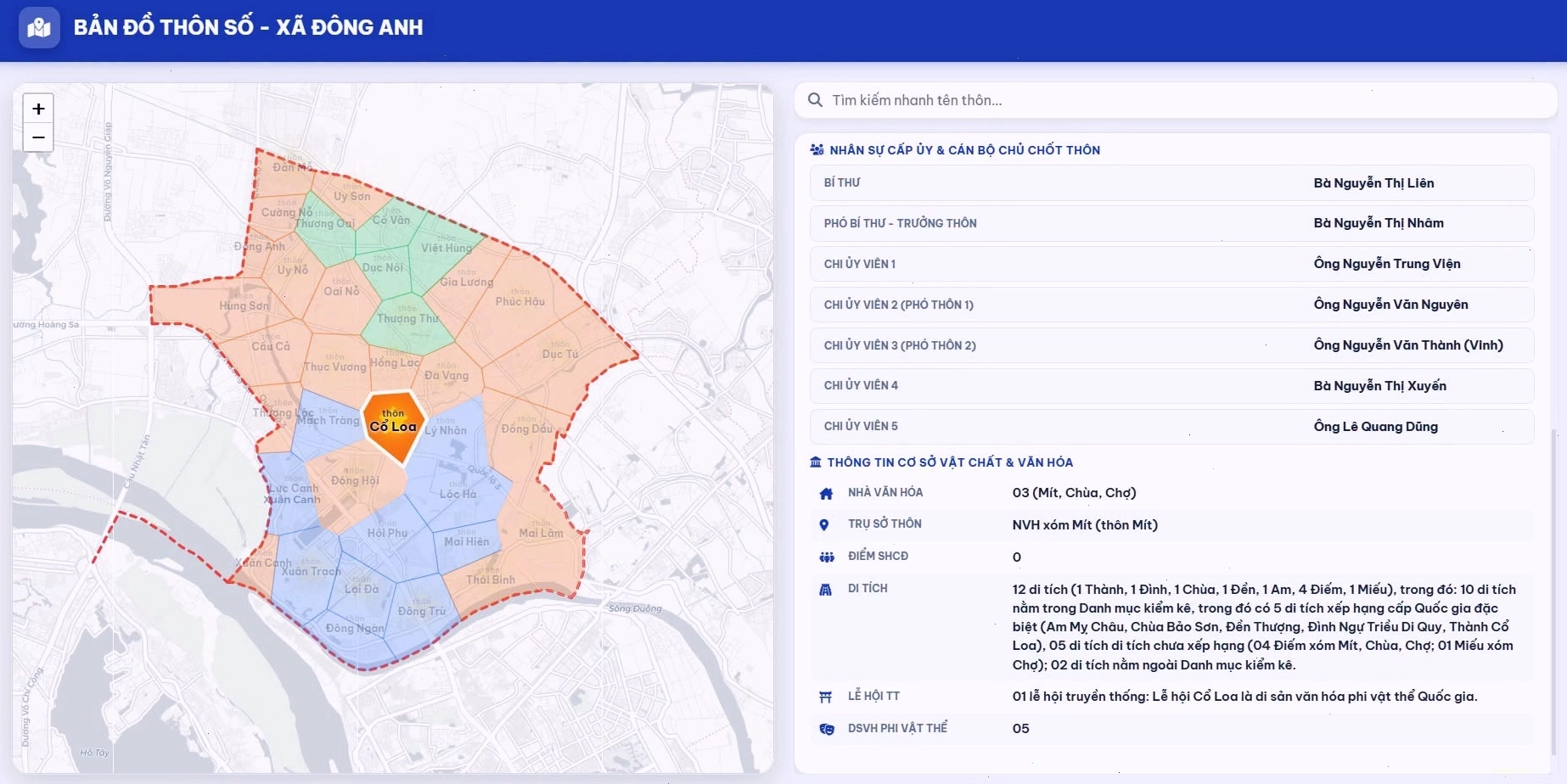Viewport: 1567px width, 784px height.
Task: Select Thượng Thư village region on map
Action: coord(407,318)
